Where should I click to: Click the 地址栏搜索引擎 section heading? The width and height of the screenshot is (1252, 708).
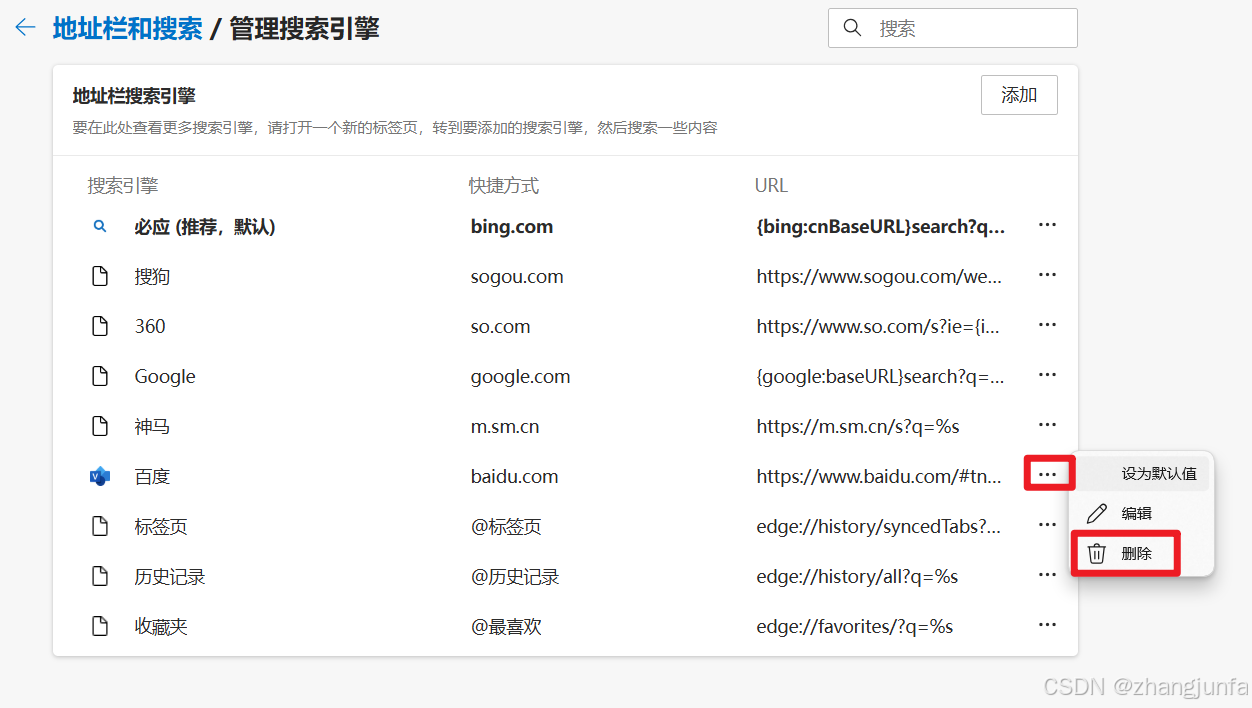(134, 96)
